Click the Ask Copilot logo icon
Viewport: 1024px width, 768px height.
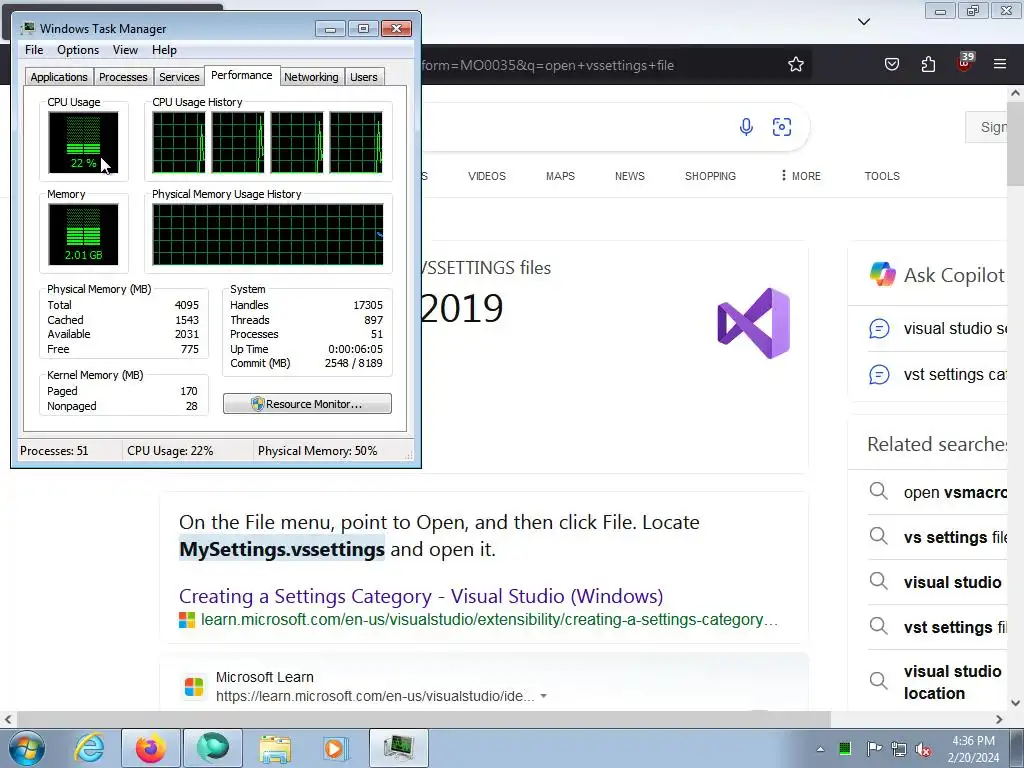(x=882, y=274)
